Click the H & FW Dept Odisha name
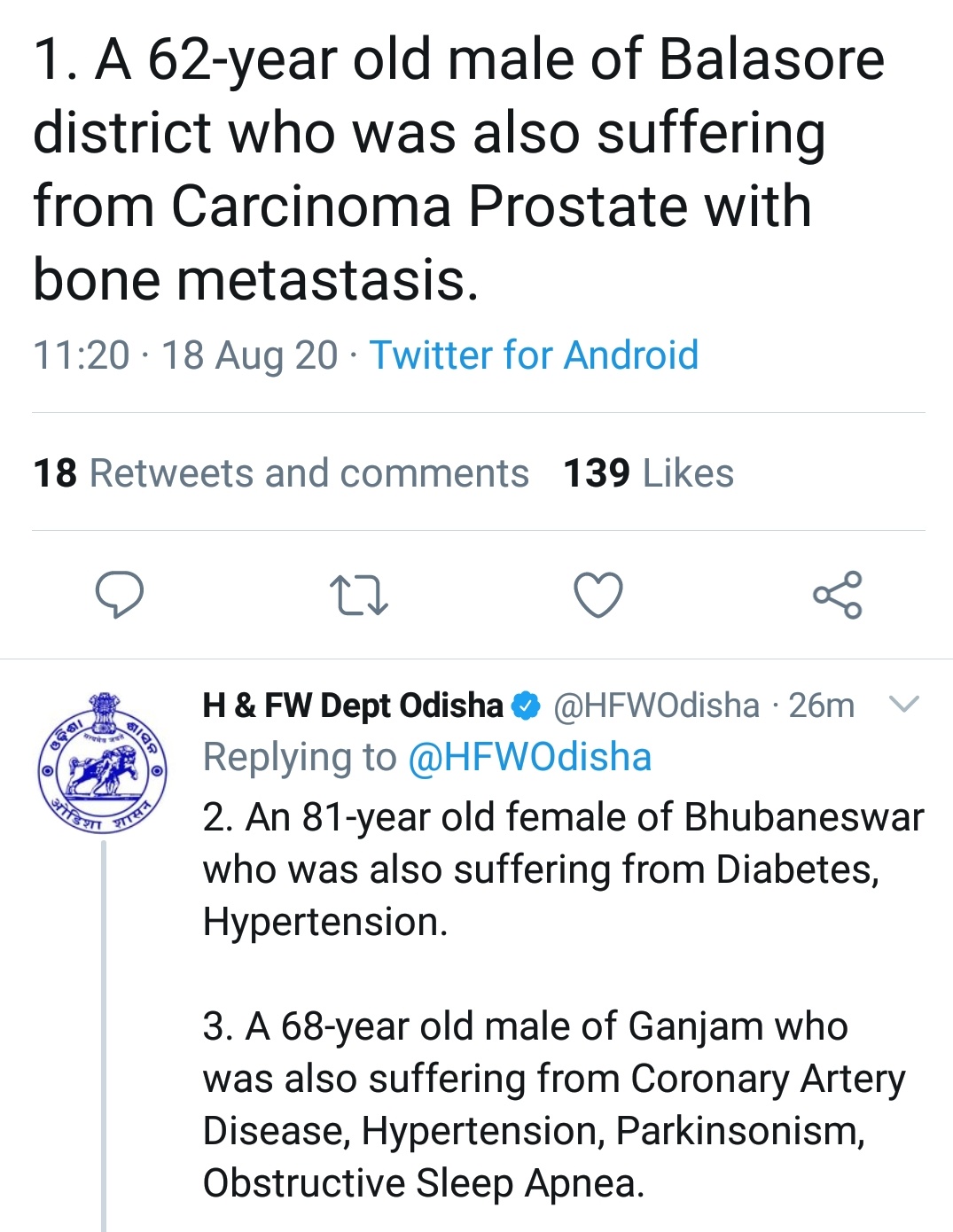Screen dimensions: 953x1232 coord(352,706)
